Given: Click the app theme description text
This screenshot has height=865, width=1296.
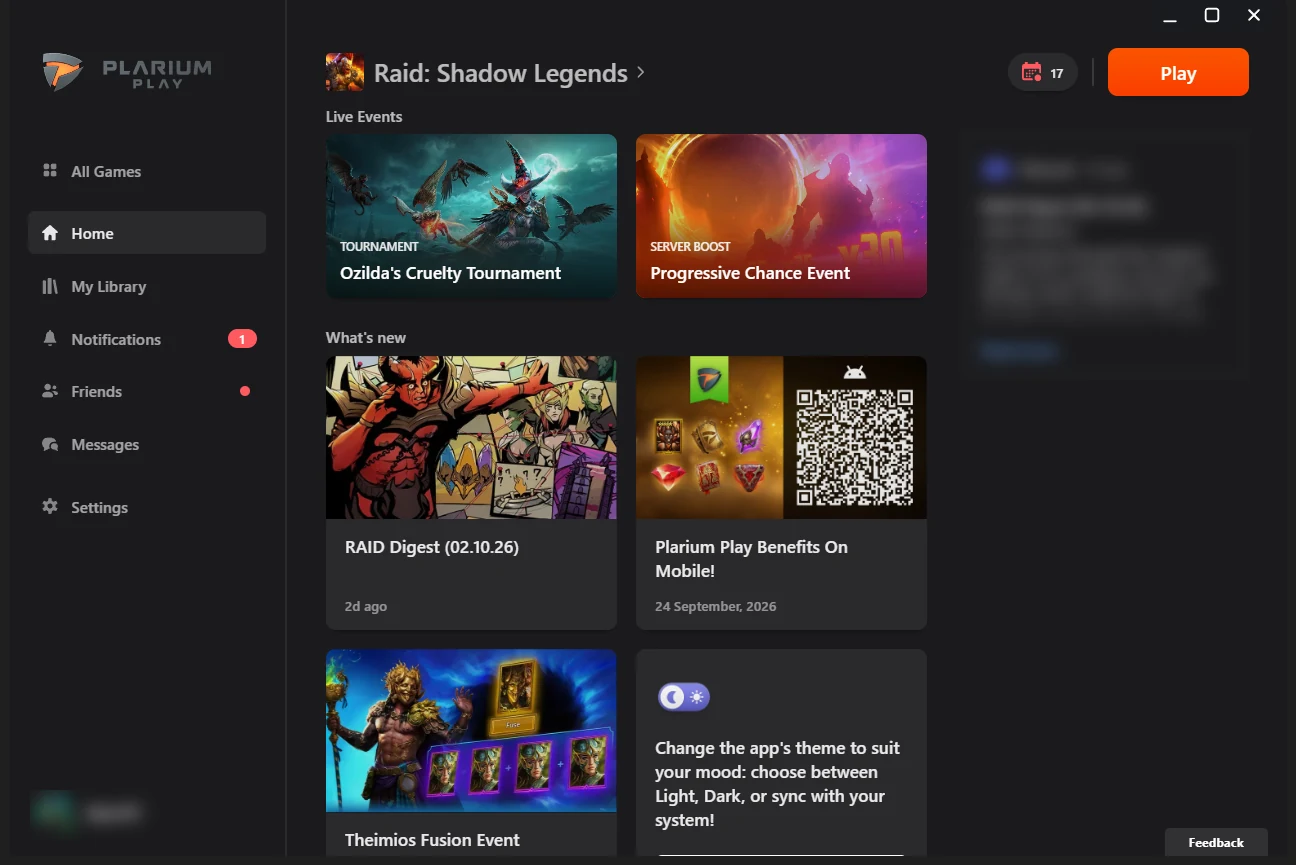Looking at the screenshot, I should (777, 784).
